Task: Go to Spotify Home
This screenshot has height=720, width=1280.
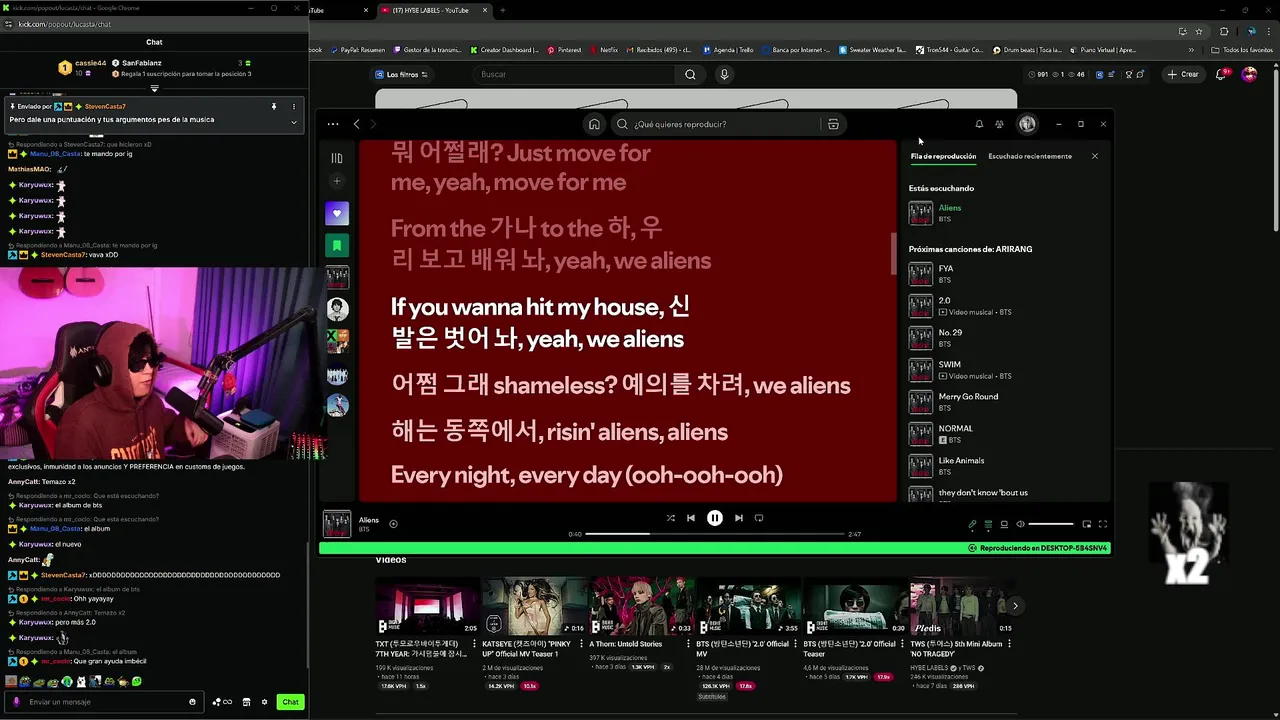Action: click(594, 124)
